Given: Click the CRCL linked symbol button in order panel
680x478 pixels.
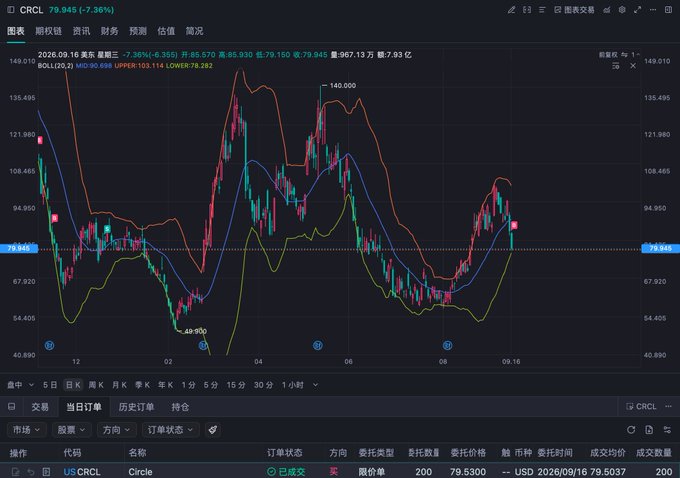Looking at the screenshot, I should (x=641, y=406).
